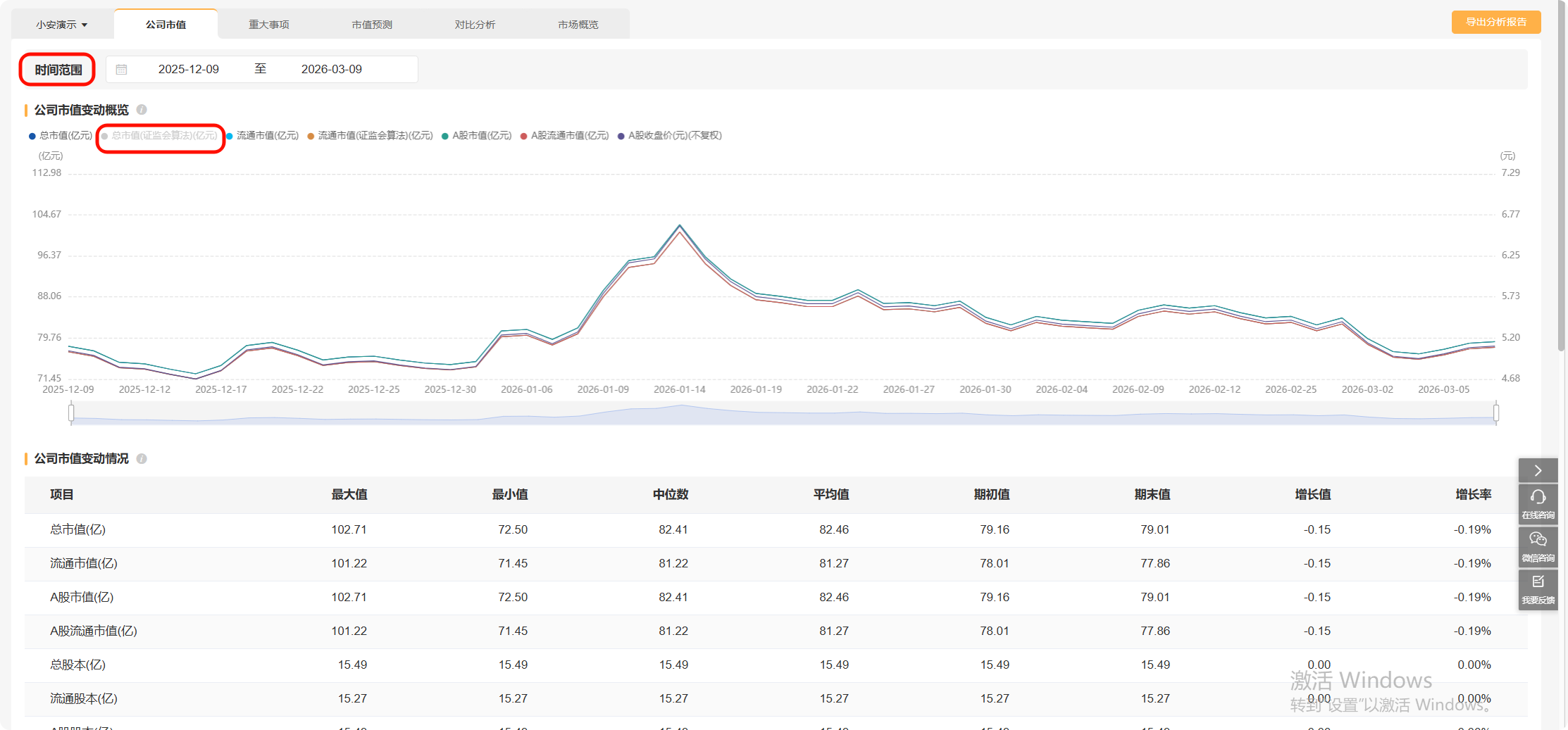Open start date picker 2025-12-09
This screenshot has height=730, width=1568.
(189, 70)
